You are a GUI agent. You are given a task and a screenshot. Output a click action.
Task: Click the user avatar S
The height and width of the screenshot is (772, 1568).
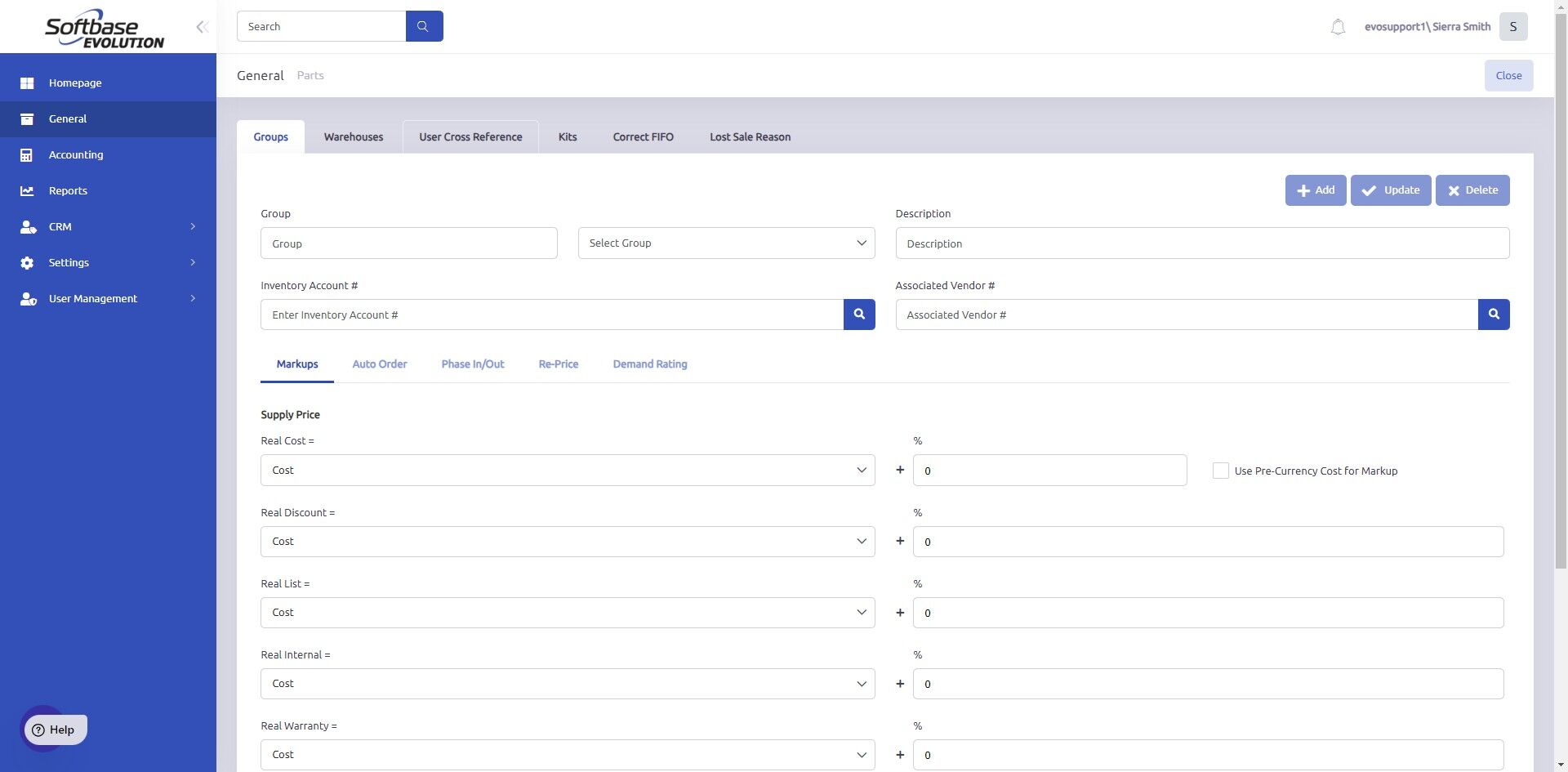tap(1513, 26)
